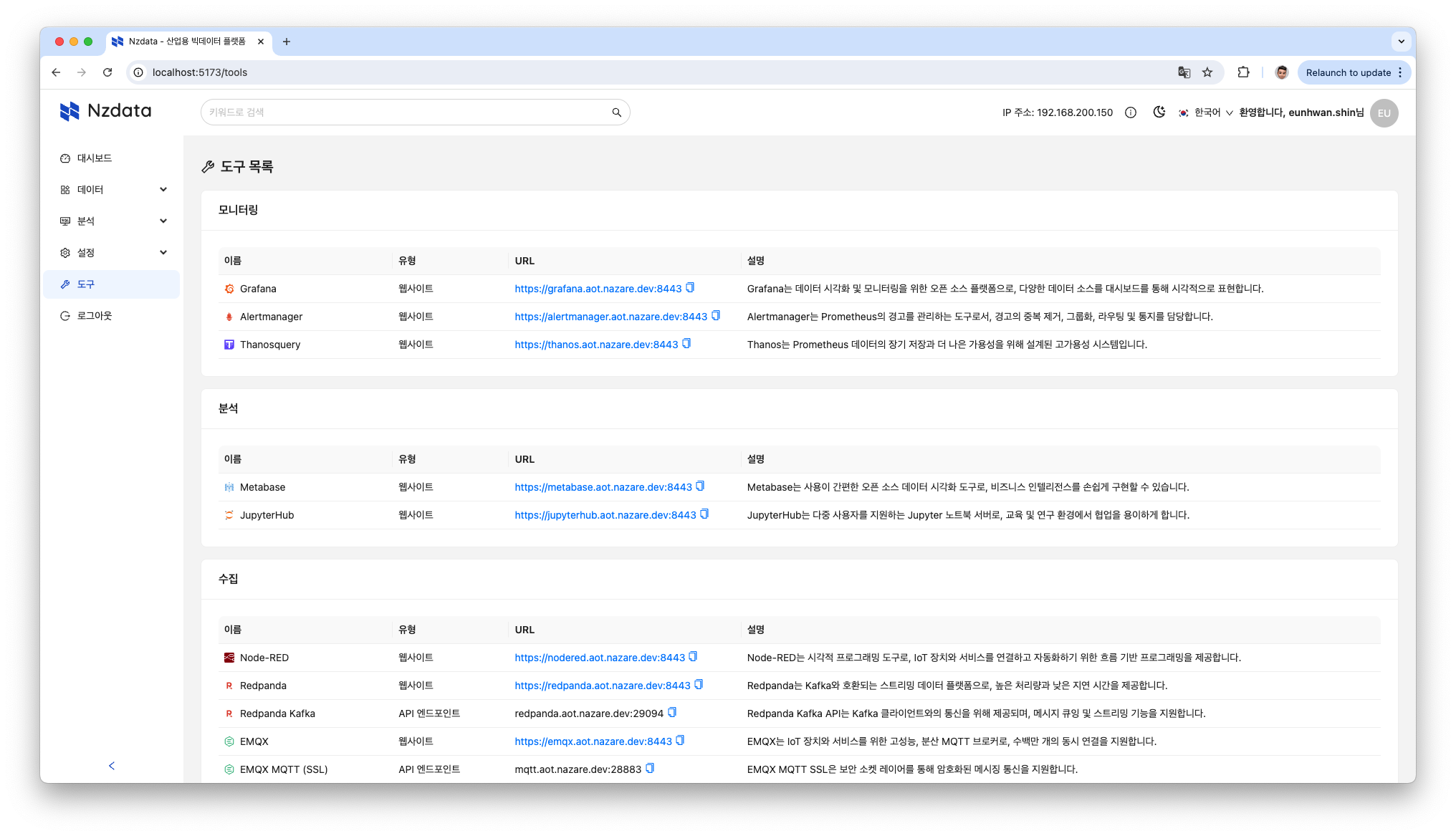Image resolution: width=1456 pixels, height=836 pixels.
Task: Expand the 분석 sidebar menu
Action: 112,221
